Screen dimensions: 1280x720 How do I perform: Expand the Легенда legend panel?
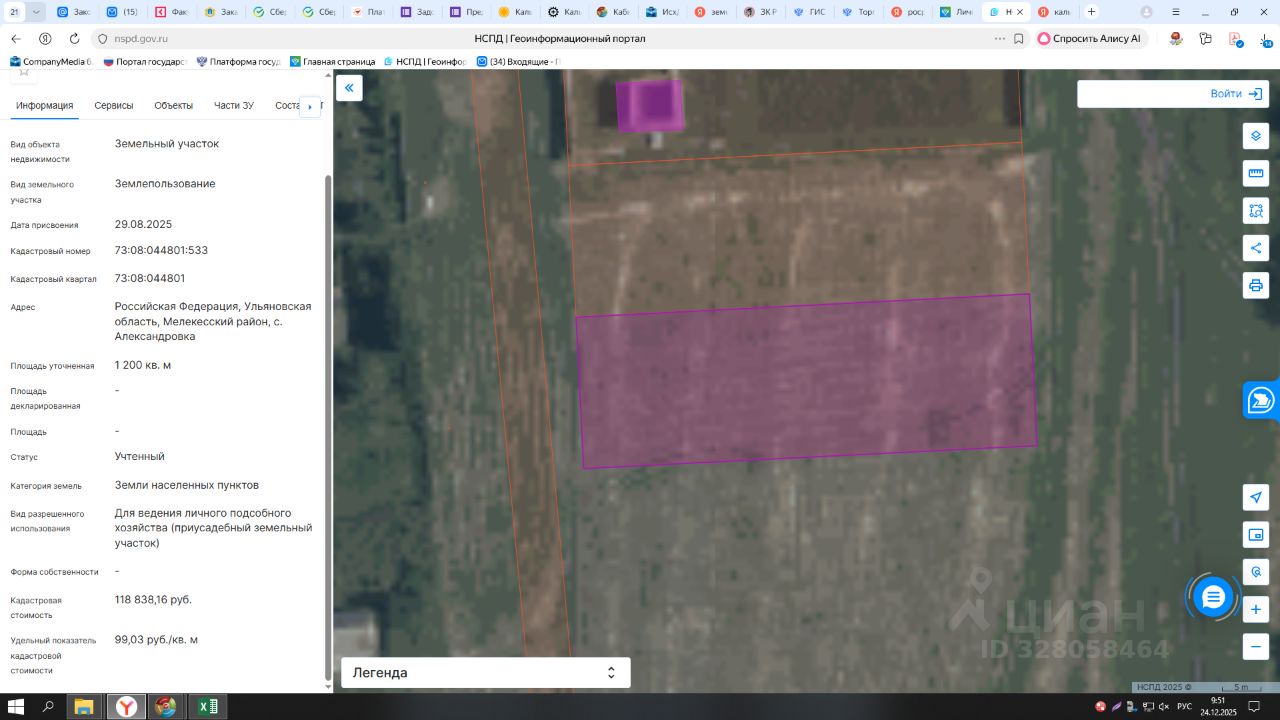(486, 673)
